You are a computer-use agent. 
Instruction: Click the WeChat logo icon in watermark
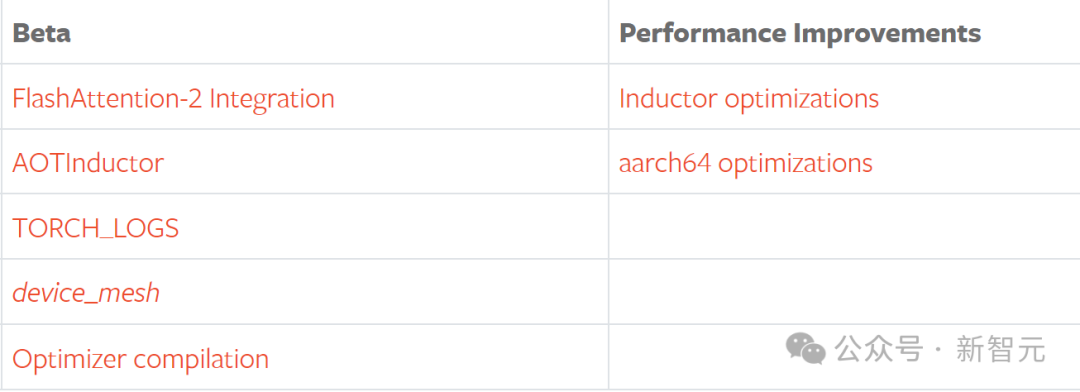click(805, 349)
